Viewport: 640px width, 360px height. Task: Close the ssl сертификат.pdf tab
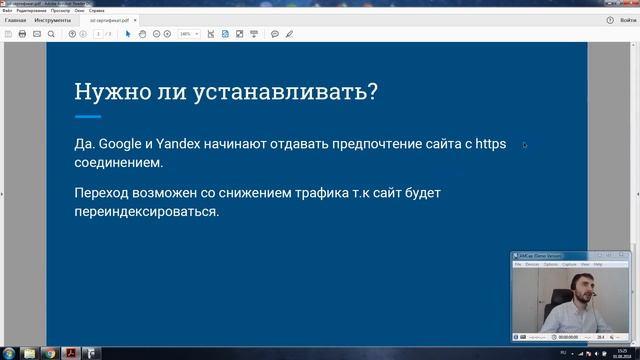pyautogui.click(x=135, y=20)
